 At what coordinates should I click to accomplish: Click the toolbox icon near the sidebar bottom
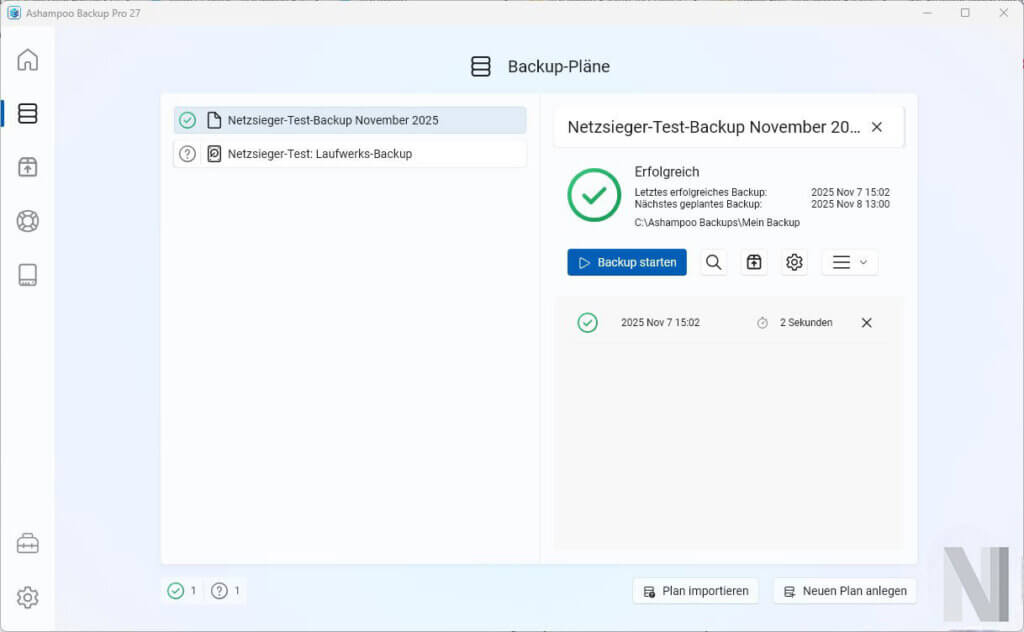27,542
